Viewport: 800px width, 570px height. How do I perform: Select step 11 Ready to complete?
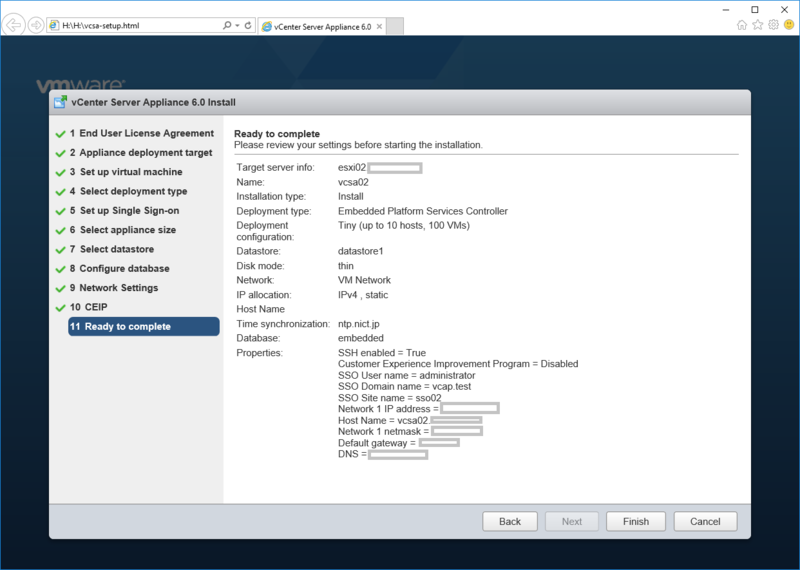click(144, 327)
